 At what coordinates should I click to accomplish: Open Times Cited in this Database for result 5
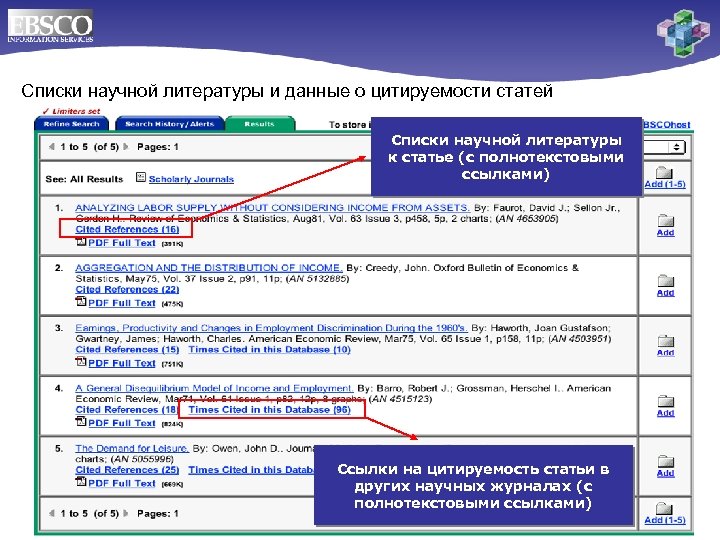(x=251, y=470)
